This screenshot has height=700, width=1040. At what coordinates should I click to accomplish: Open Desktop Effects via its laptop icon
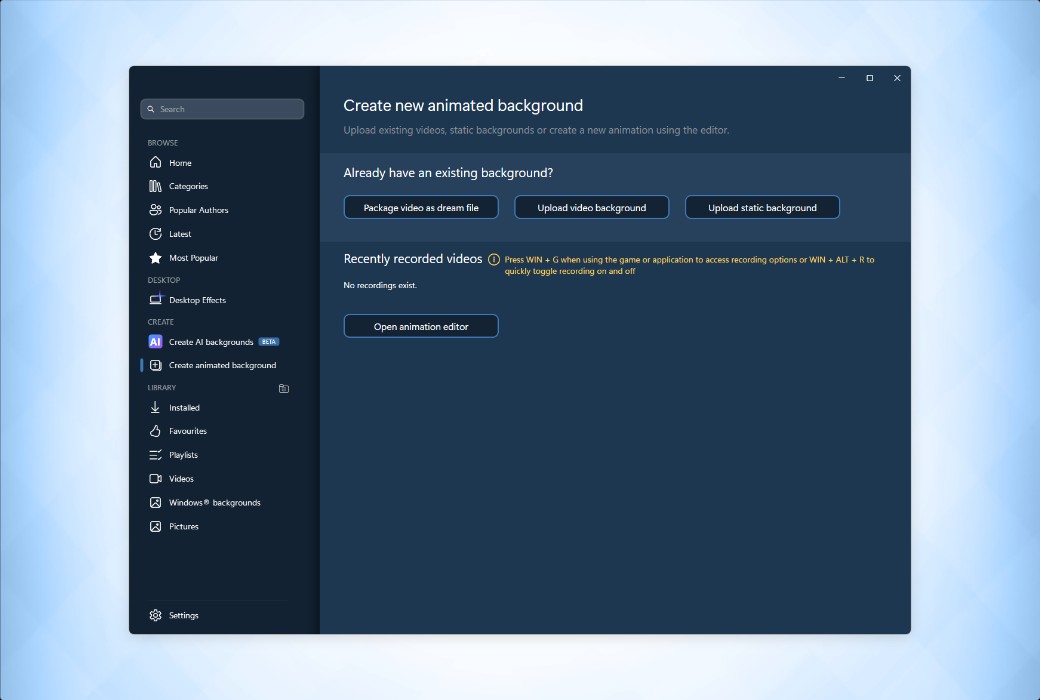tap(155, 299)
